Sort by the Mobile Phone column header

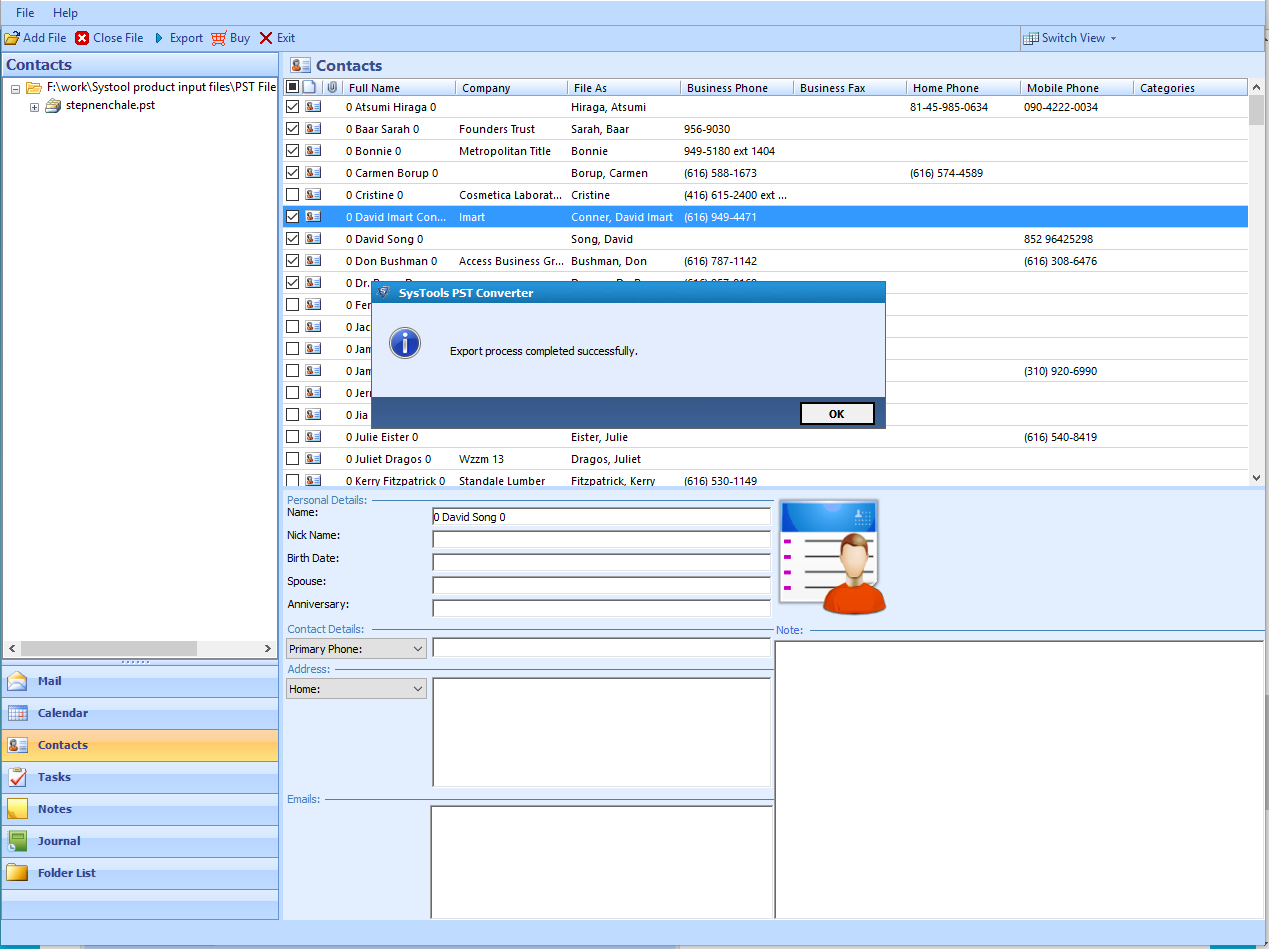coord(1076,88)
